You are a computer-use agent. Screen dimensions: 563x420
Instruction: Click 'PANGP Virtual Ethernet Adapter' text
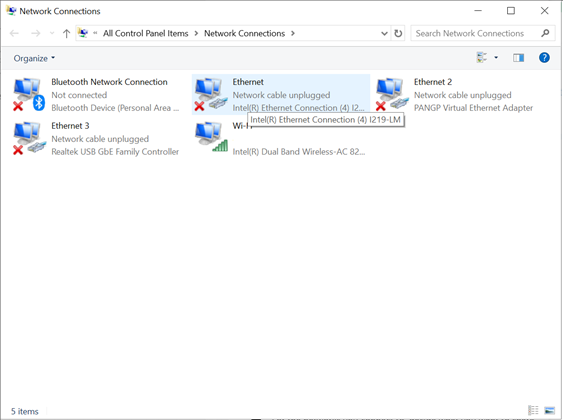[x=473, y=108]
